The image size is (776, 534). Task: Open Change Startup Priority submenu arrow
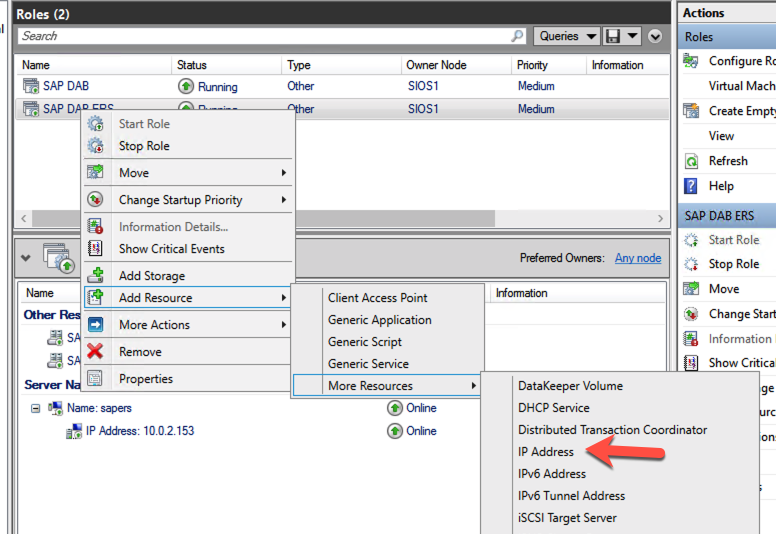[x=284, y=199]
